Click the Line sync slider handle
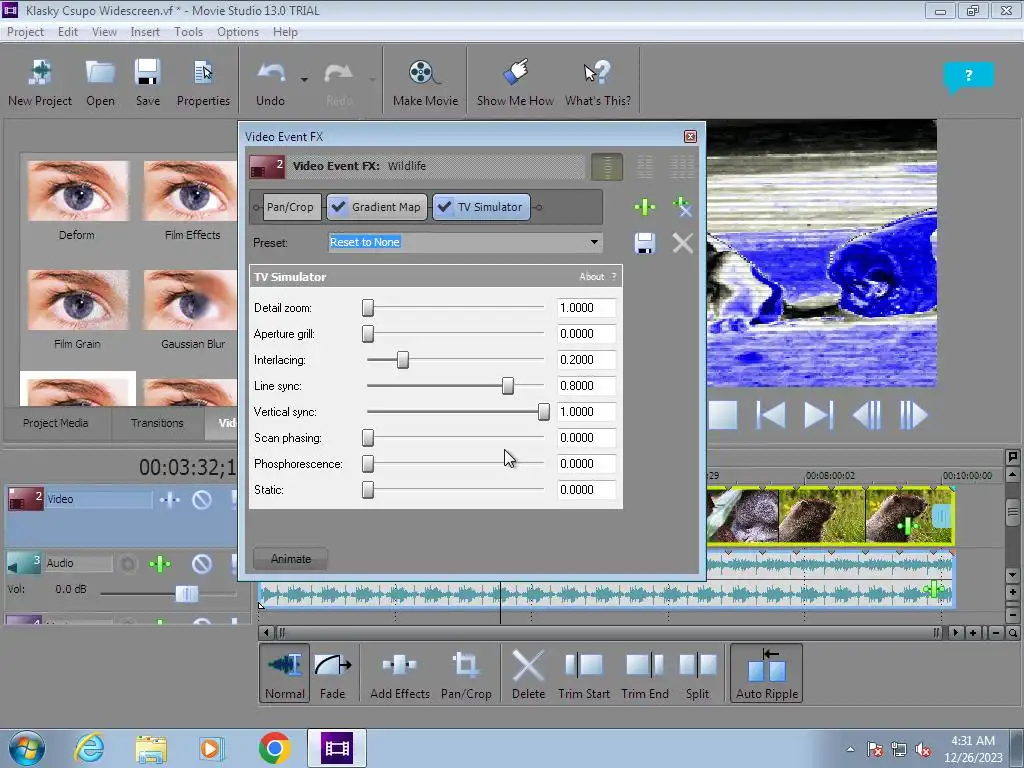1024x768 pixels. point(507,386)
